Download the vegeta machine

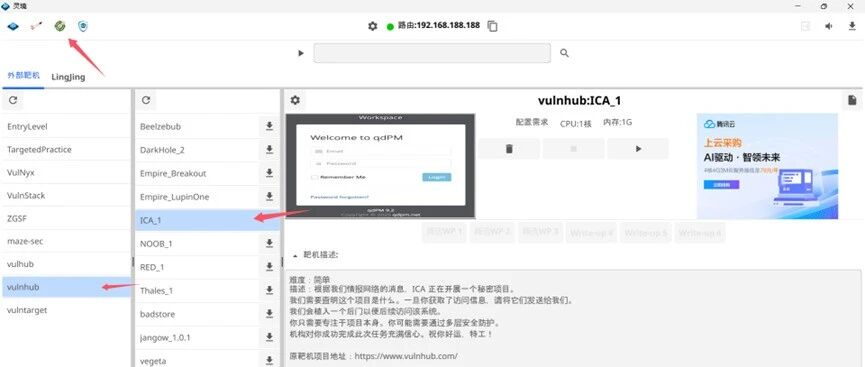269,360
